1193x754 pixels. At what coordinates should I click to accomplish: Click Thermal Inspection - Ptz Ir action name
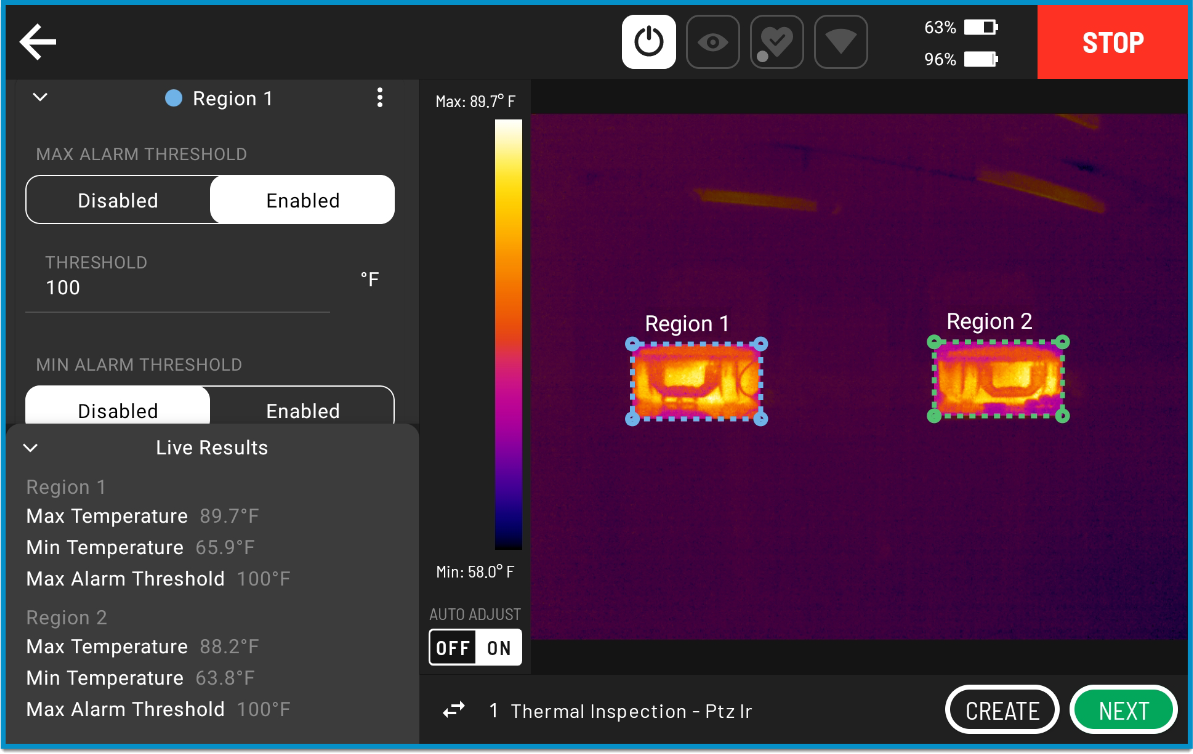[x=631, y=711]
